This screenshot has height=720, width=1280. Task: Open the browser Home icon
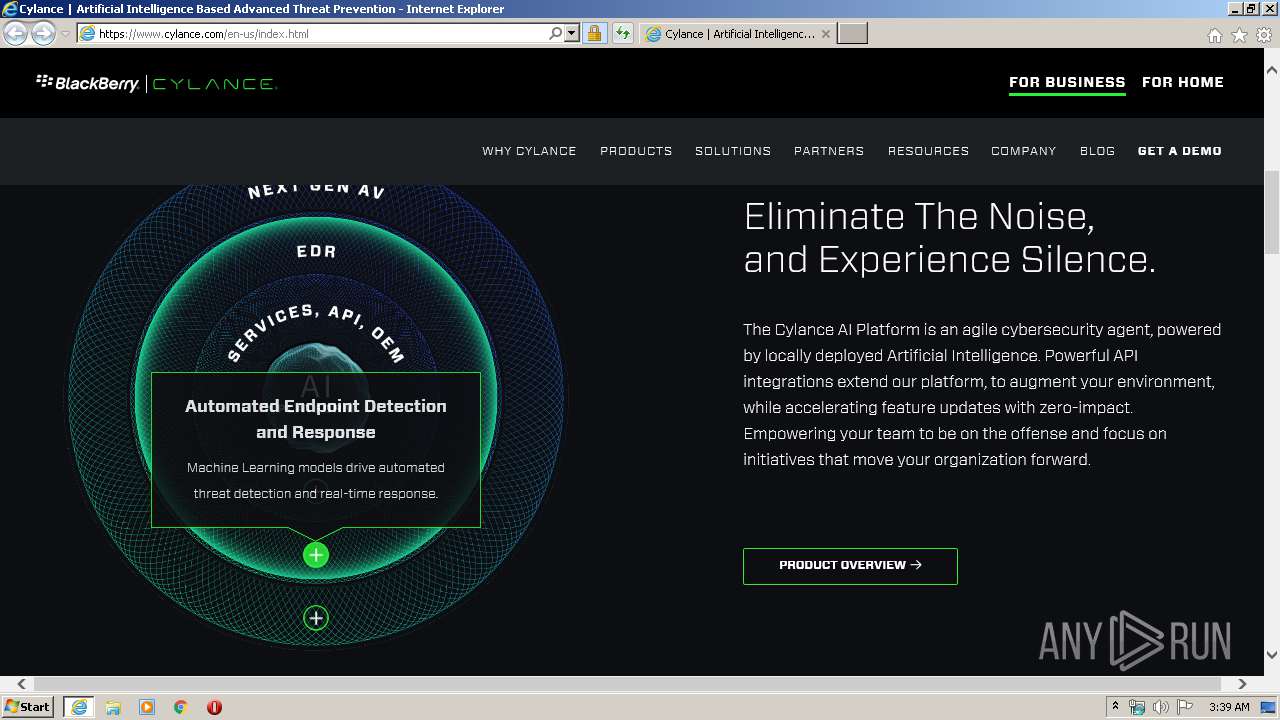1214,35
